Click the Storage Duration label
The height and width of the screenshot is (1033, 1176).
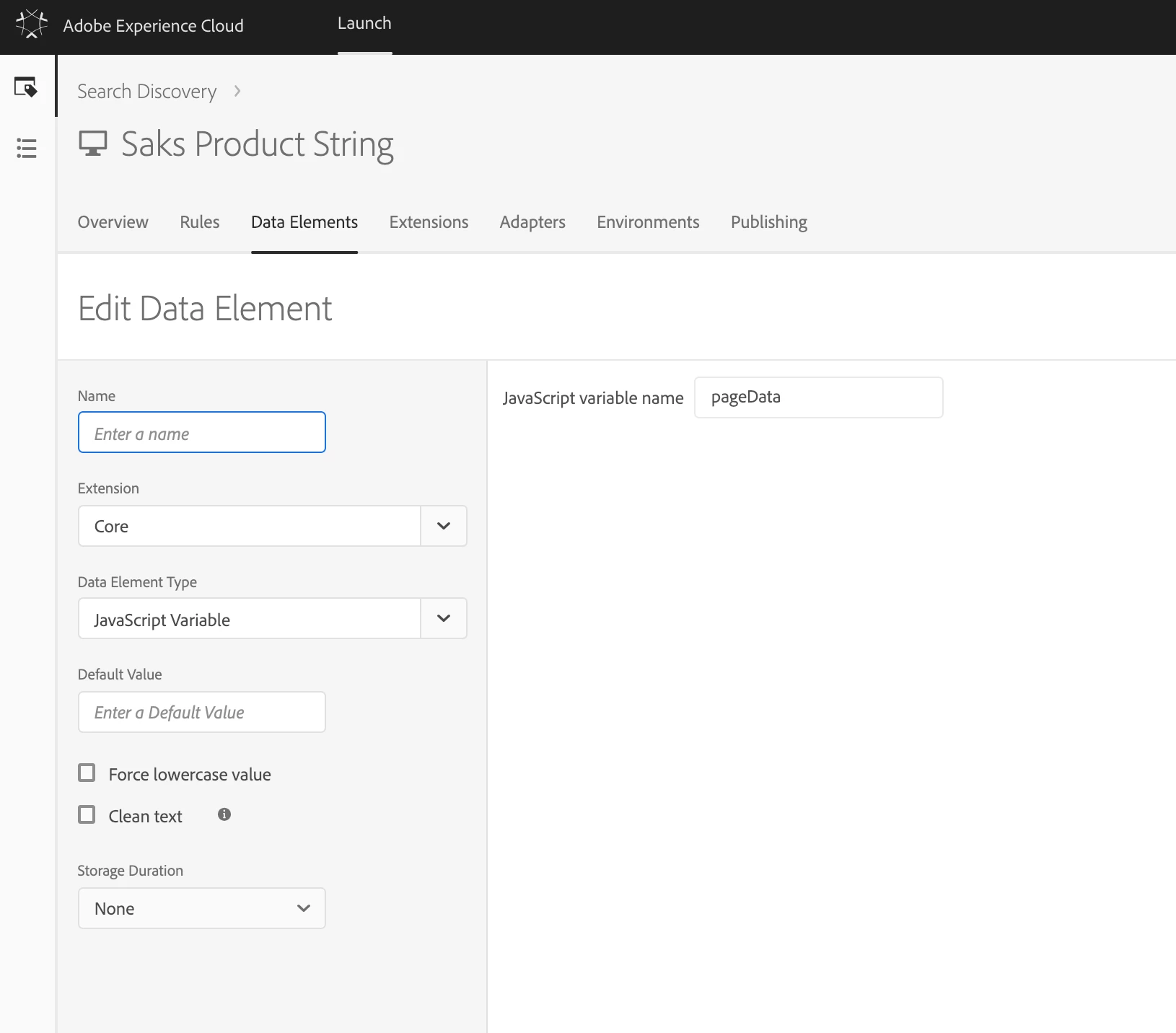[x=131, y=871]
